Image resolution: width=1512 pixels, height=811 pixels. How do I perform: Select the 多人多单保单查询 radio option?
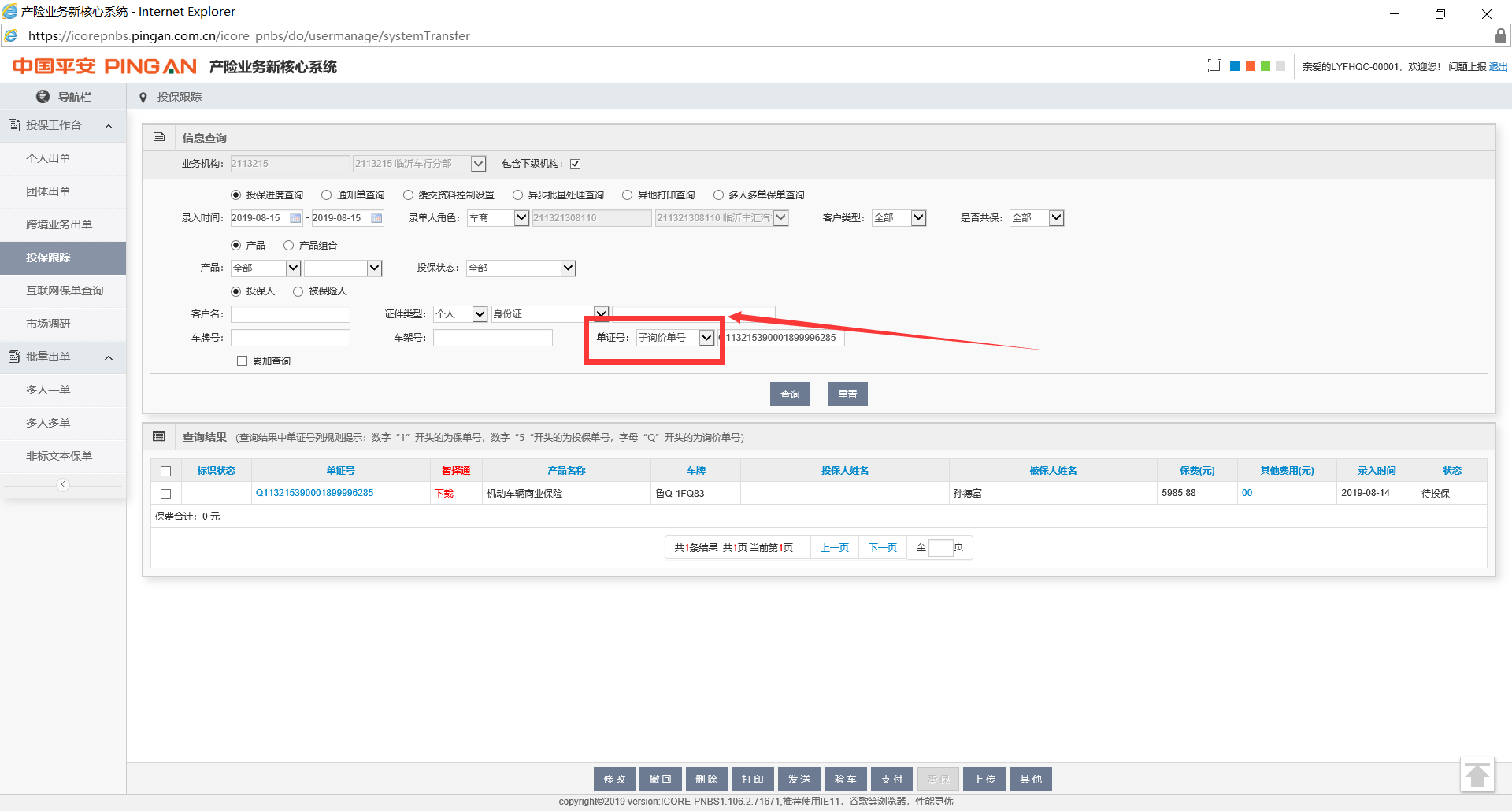point(718,194)
